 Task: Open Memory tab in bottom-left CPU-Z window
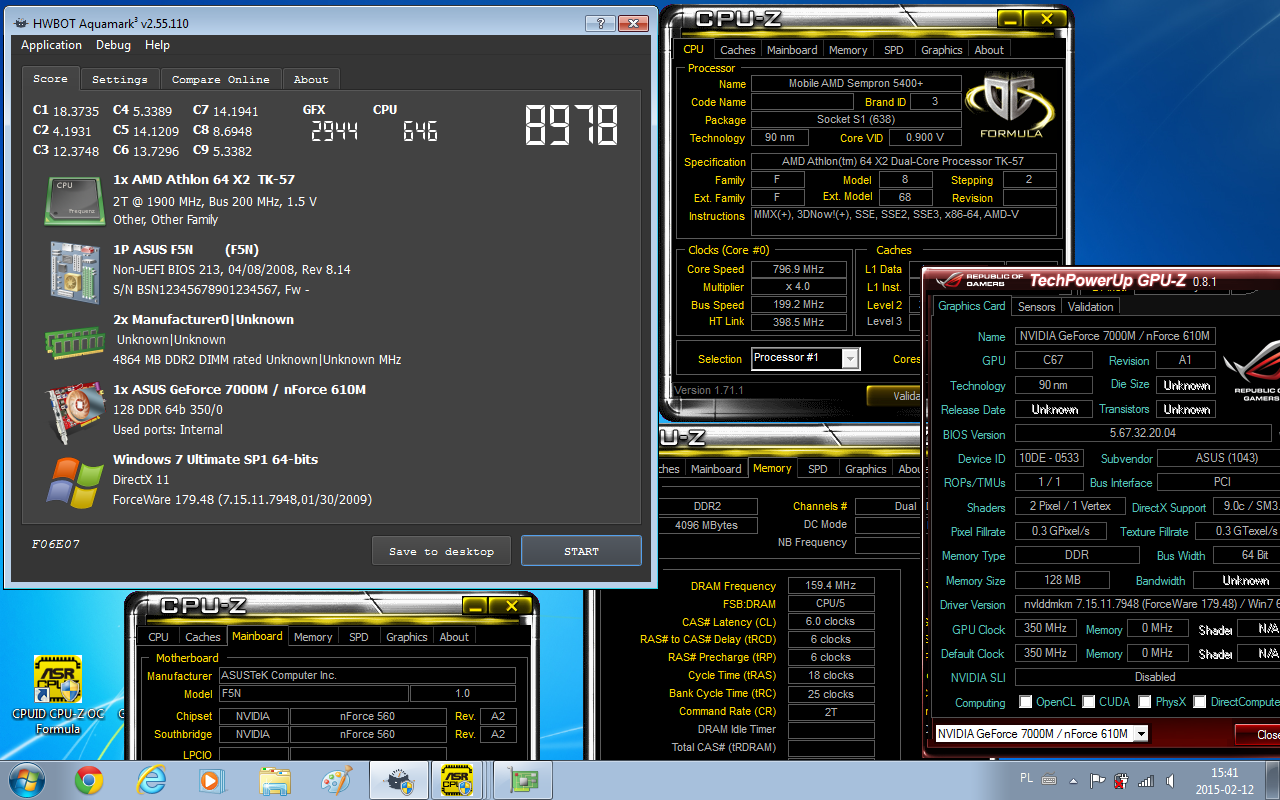click(313, 637)
